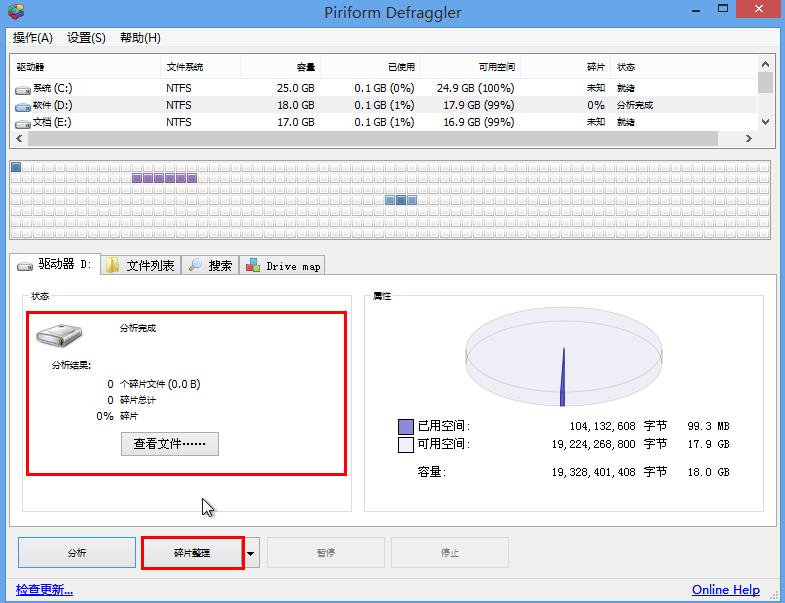Open the 操作(A) menu
785x603 pixels.
pyautogui.click(x=33, y=38)
